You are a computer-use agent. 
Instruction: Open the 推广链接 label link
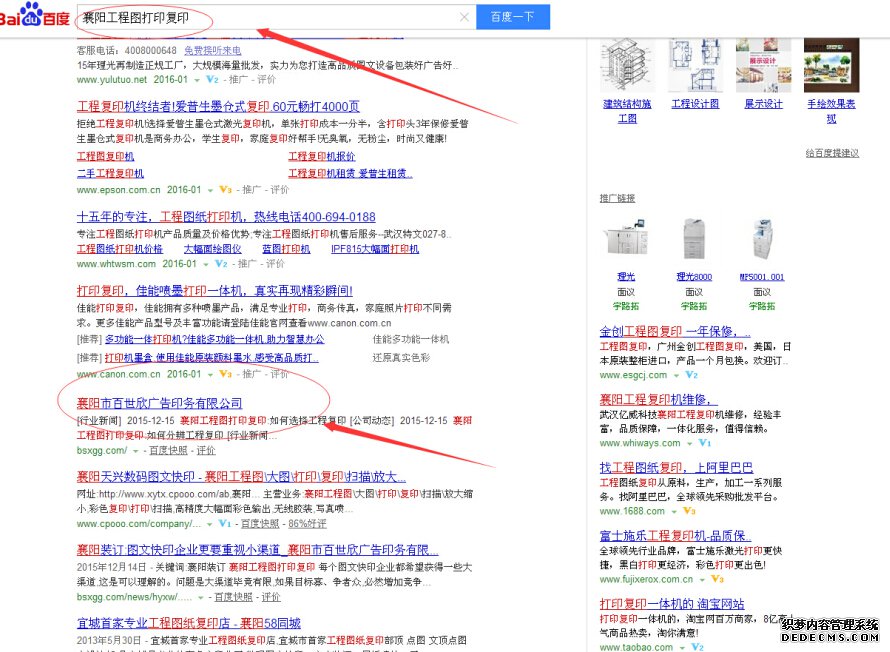coord(617,198)
